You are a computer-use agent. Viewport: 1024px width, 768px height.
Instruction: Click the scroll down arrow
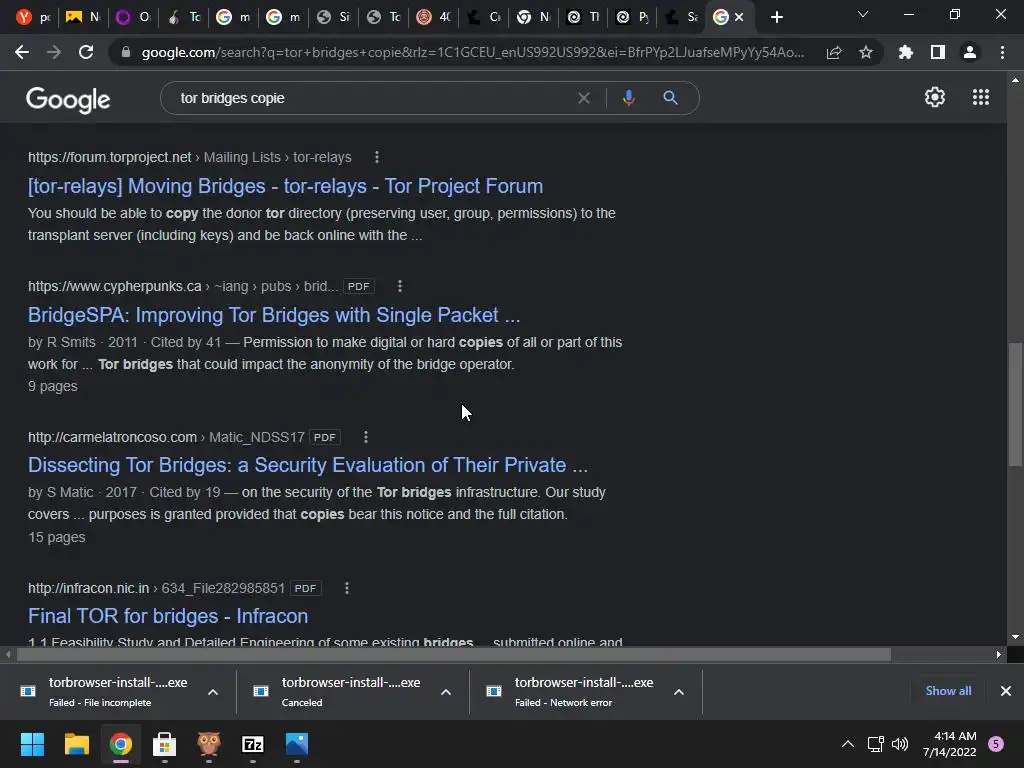click(x=1015, y=637)
